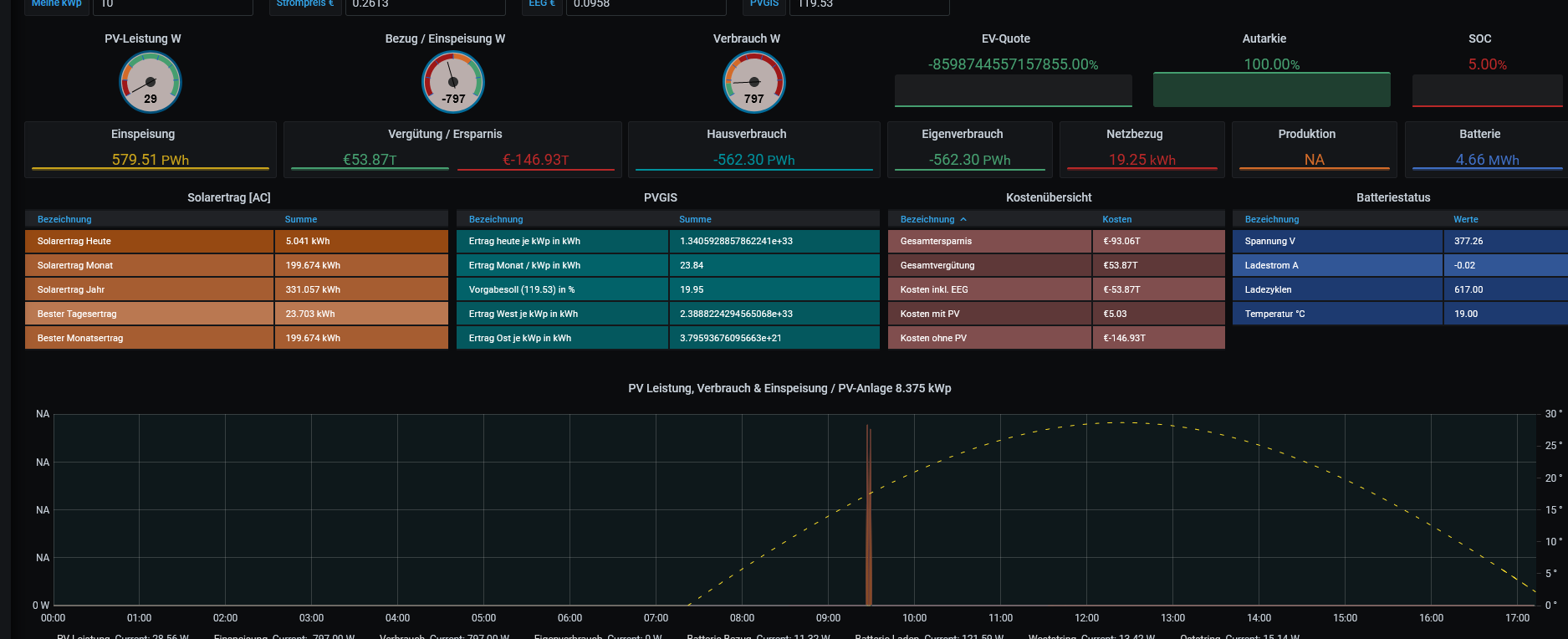Click the EEG € value input field
Viewport: 1568px width, 639px height.
[x=645, y=5]
